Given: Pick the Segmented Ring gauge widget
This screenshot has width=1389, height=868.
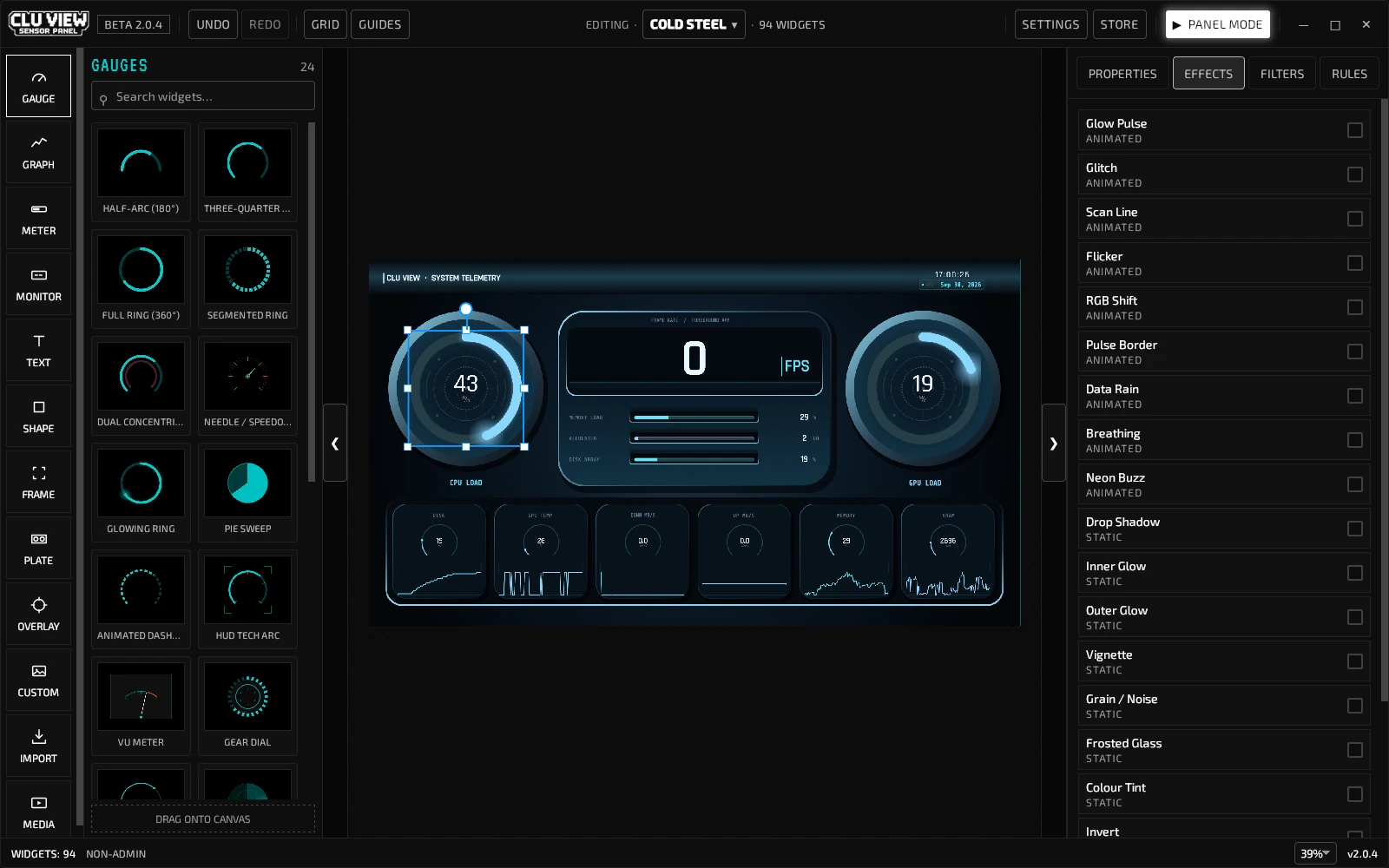Looking at the screenshot, I should [x=247, y=279].
